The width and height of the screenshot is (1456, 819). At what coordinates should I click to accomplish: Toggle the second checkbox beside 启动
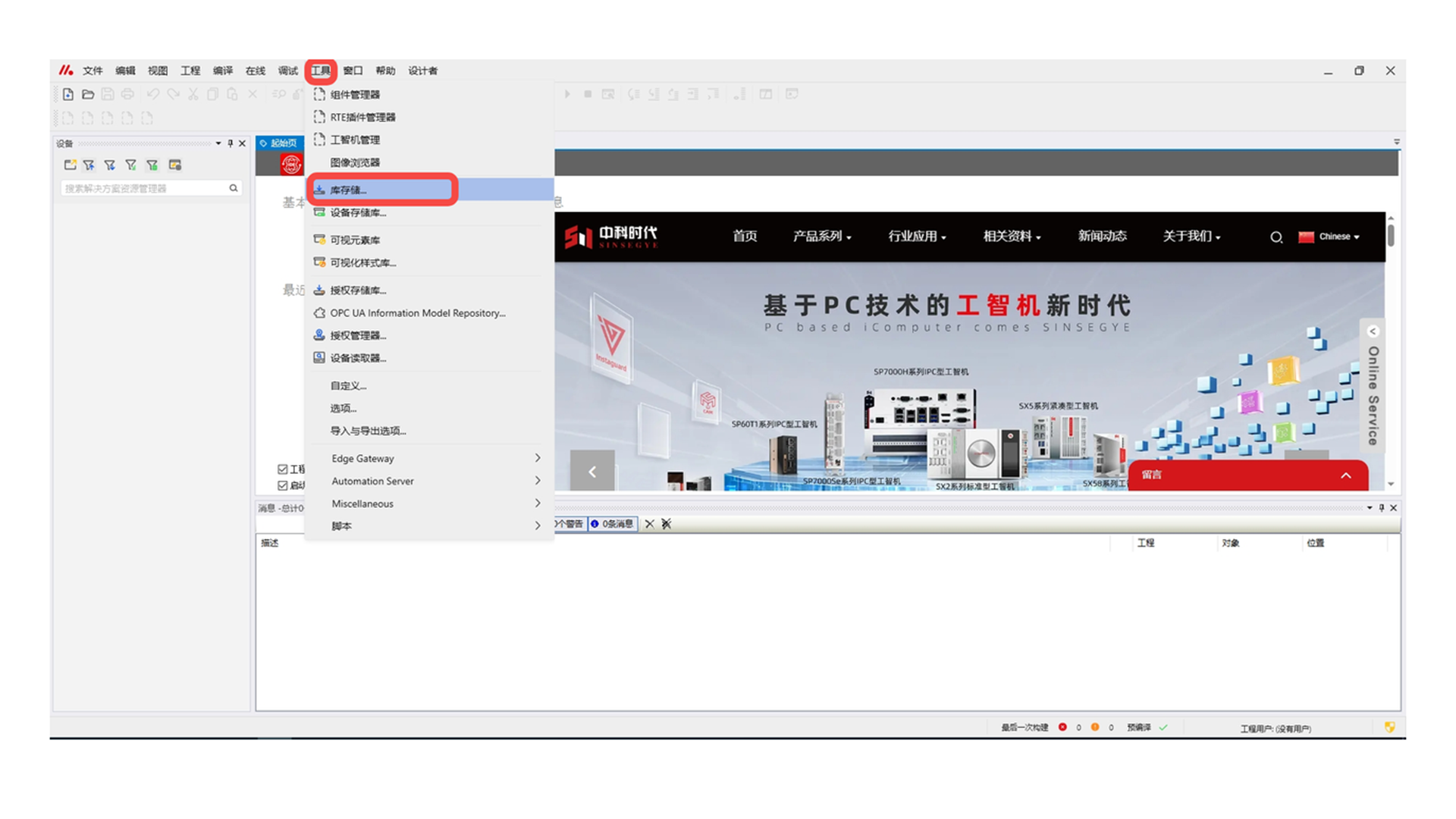pyautogui.click(x=283, y=485)
